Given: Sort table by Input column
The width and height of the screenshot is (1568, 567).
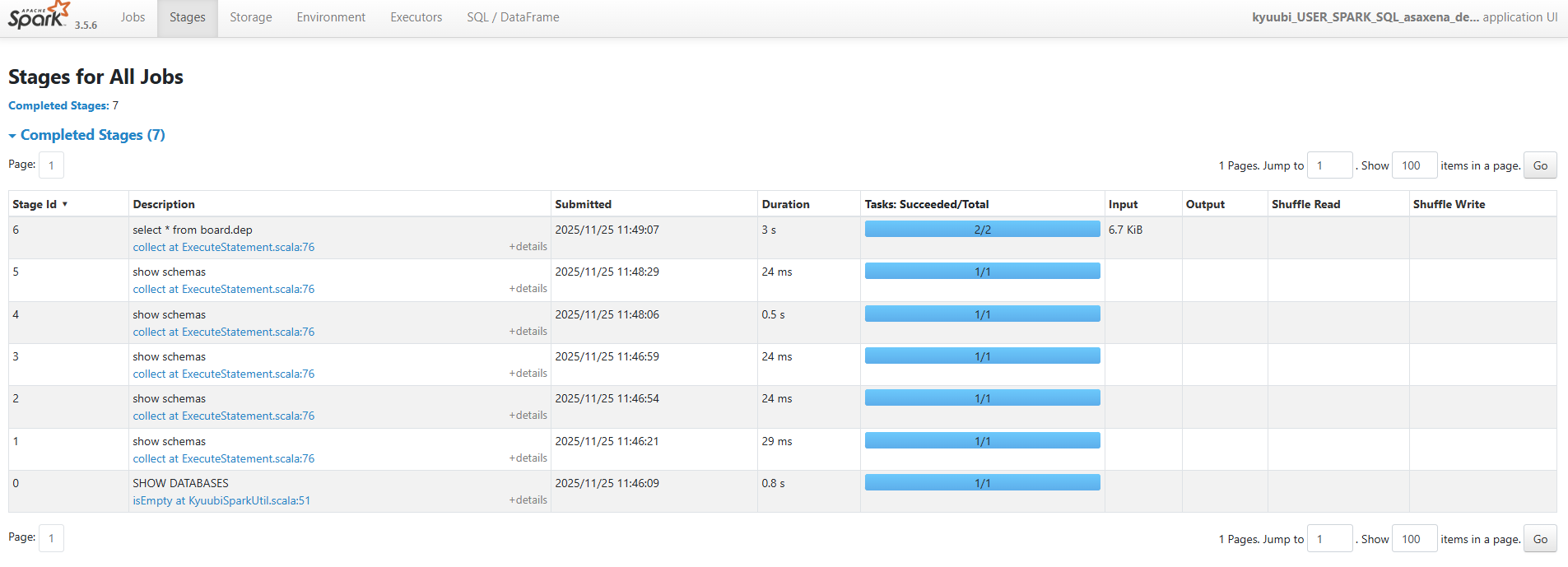Looking at the screenshot, I should point(1123,204).
